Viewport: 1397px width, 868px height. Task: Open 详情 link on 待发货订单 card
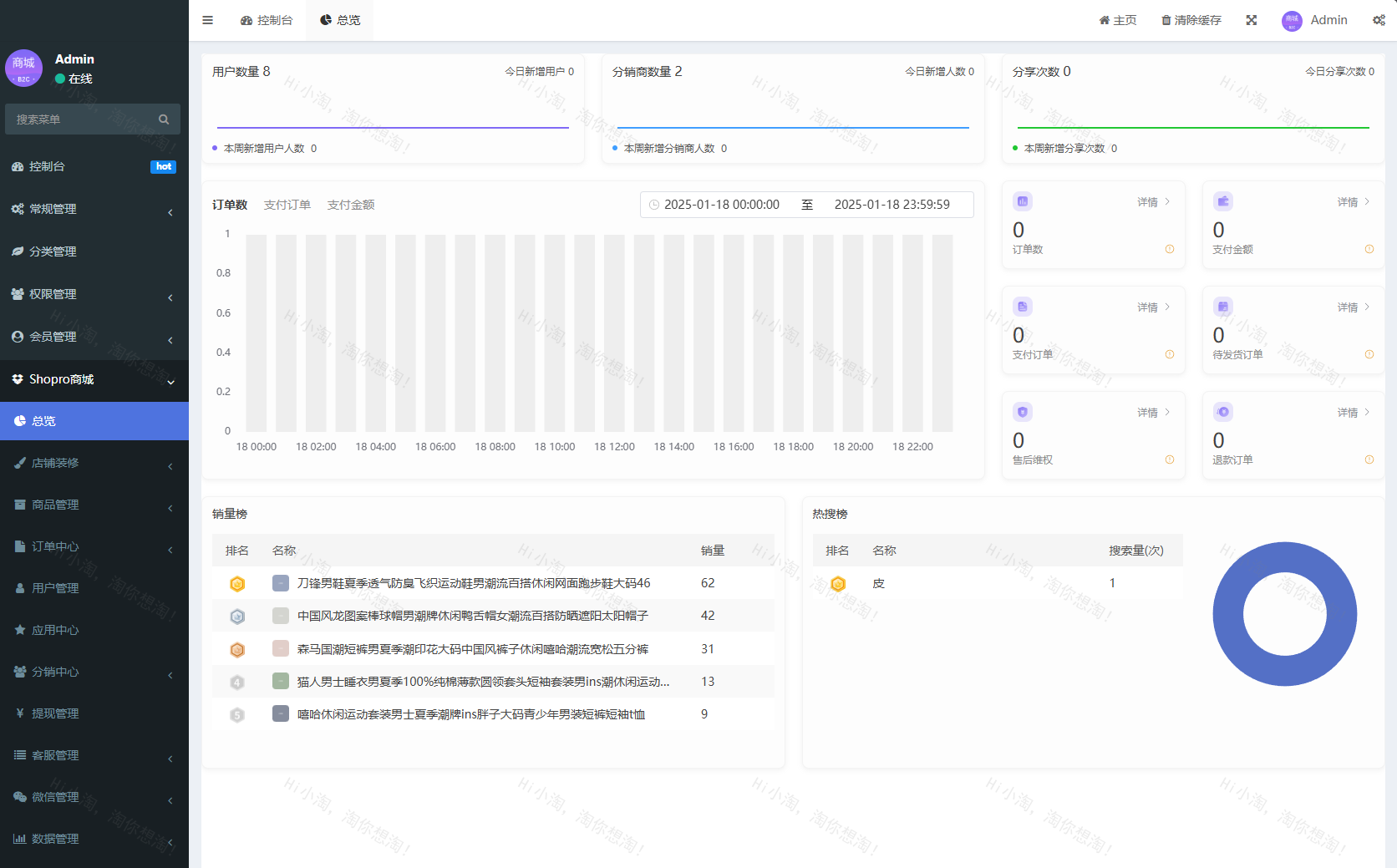[x=1354, y=307]
